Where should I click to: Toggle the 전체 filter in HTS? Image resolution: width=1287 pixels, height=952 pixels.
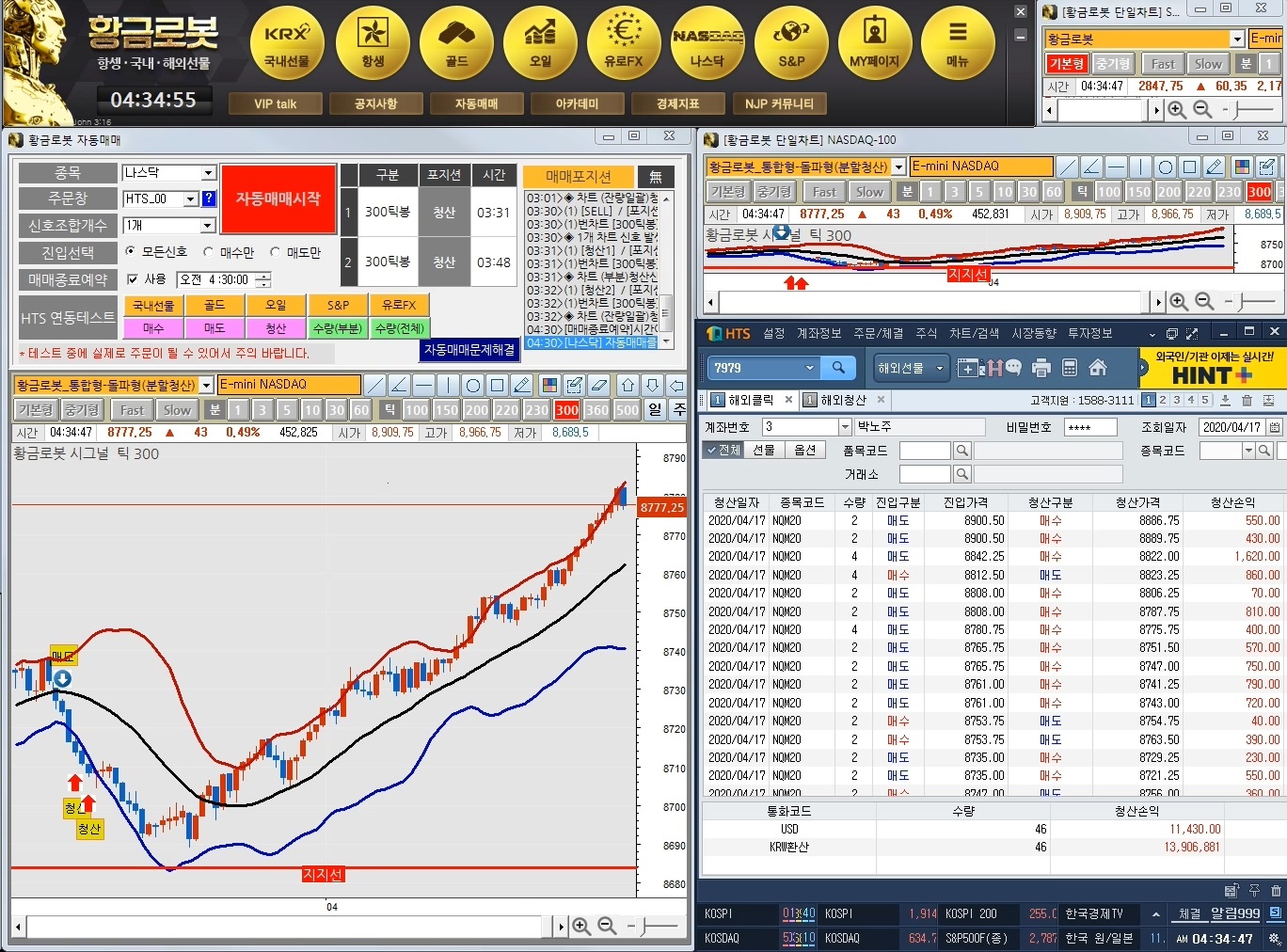(724, 451)
